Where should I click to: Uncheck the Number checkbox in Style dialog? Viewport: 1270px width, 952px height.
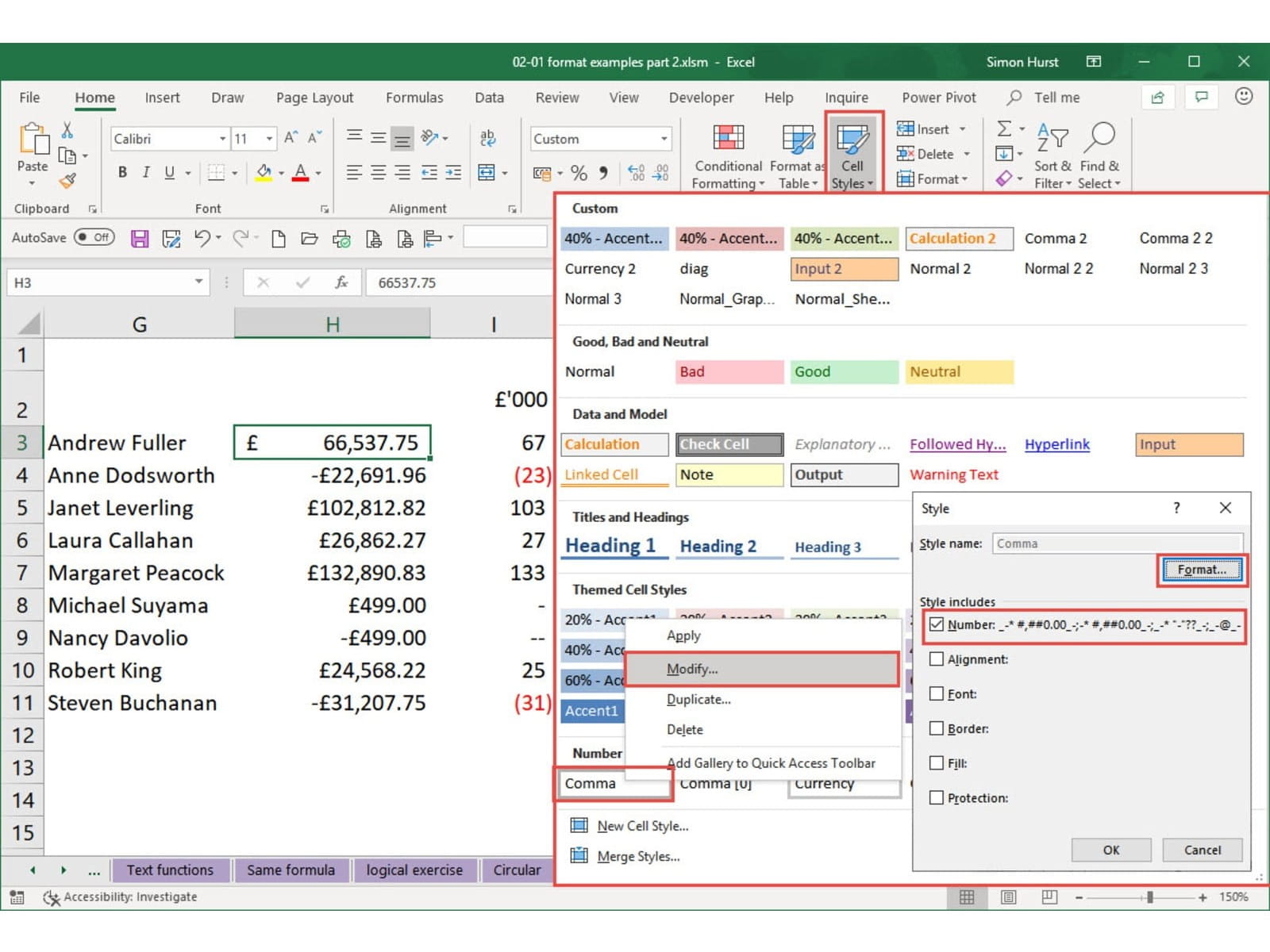click(x=937, y=624)
